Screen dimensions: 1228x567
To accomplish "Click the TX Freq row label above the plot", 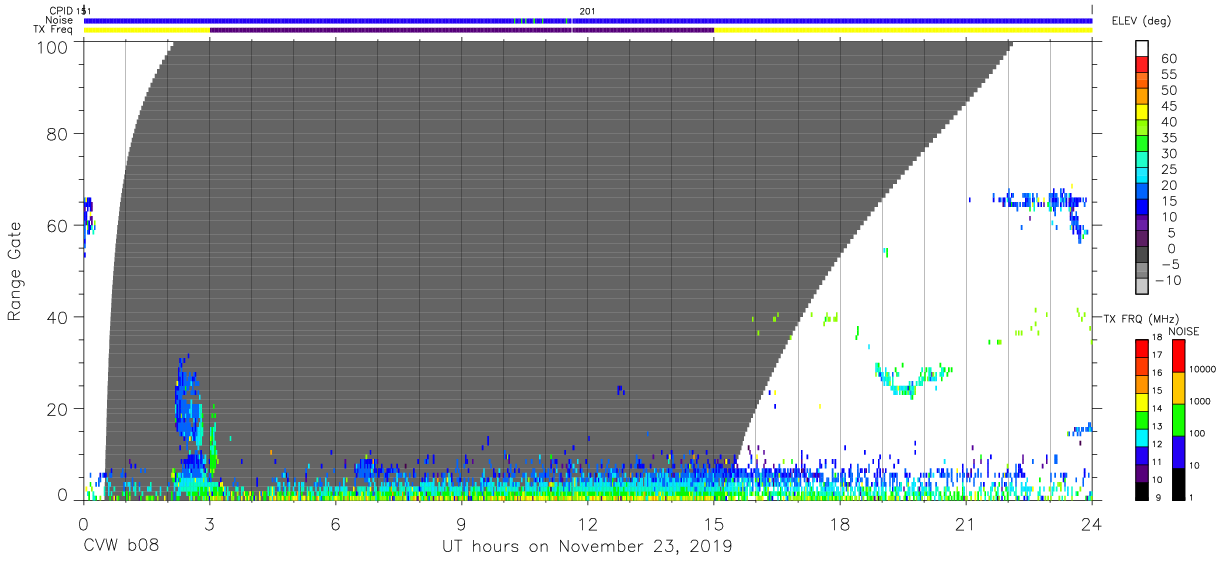I will [55, 30].
